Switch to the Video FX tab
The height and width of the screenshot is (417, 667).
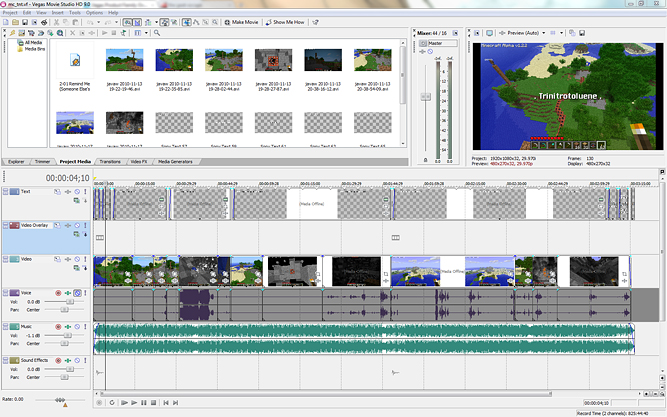139,162
